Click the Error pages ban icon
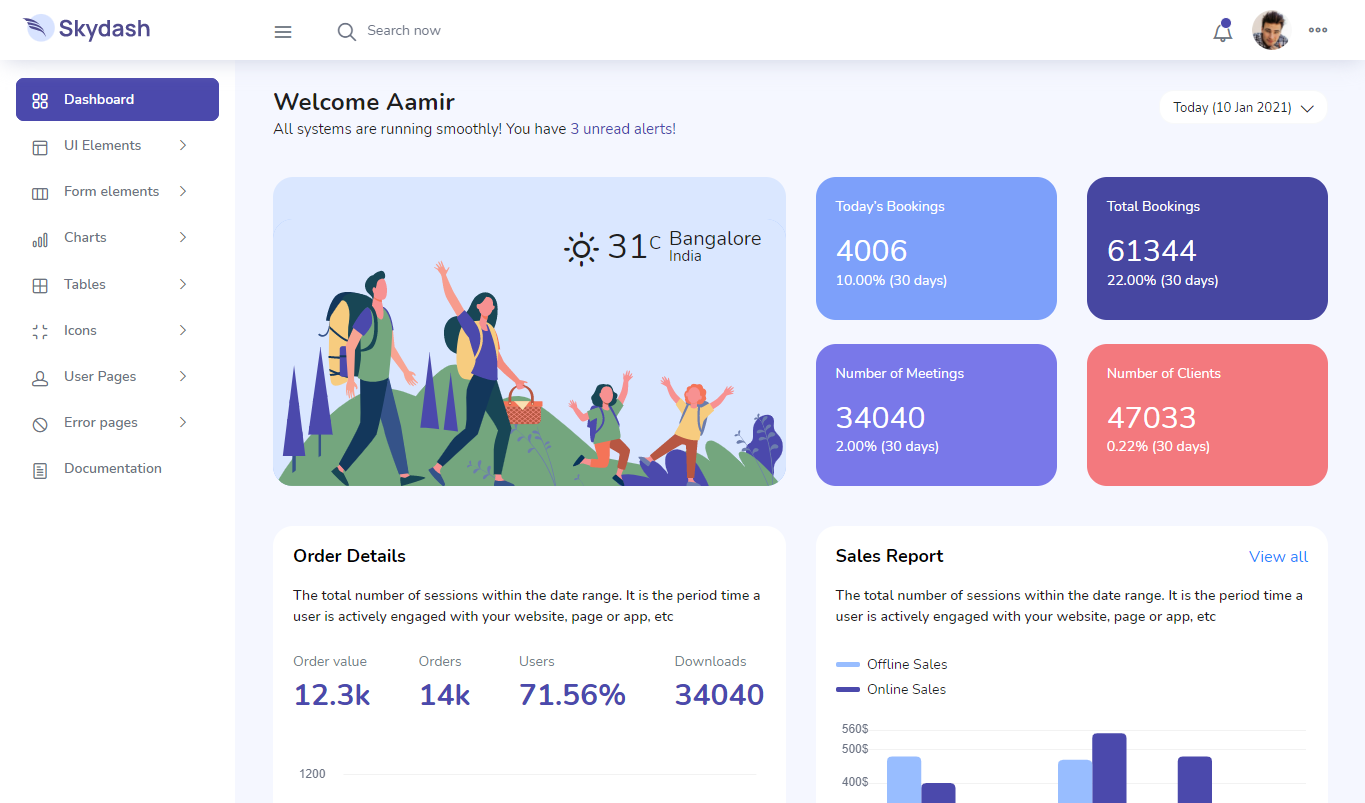Image resolution: width=1365 pixels, height=803 pixels. point(40,424)
